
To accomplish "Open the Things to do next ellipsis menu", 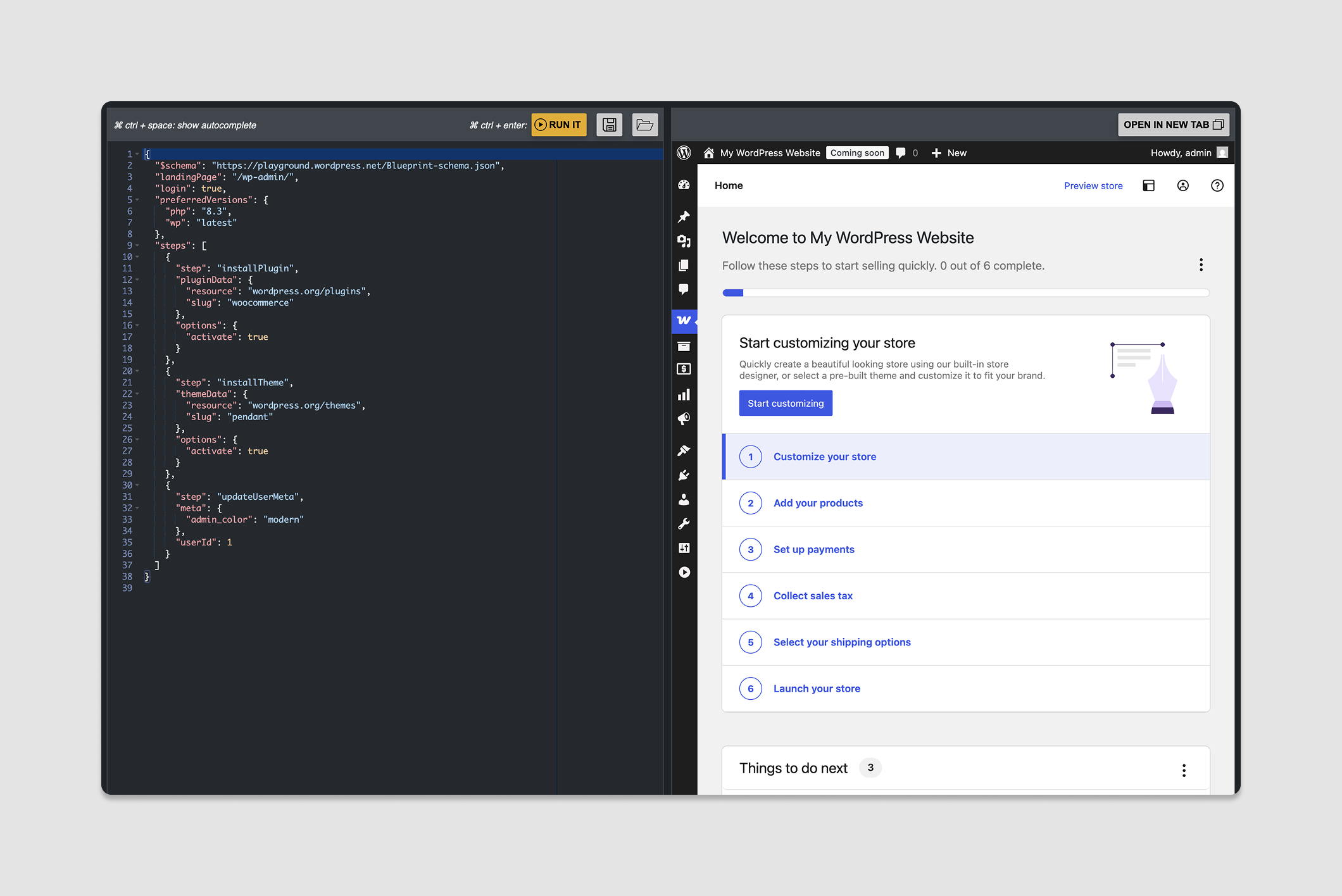I will [1184, 770].
